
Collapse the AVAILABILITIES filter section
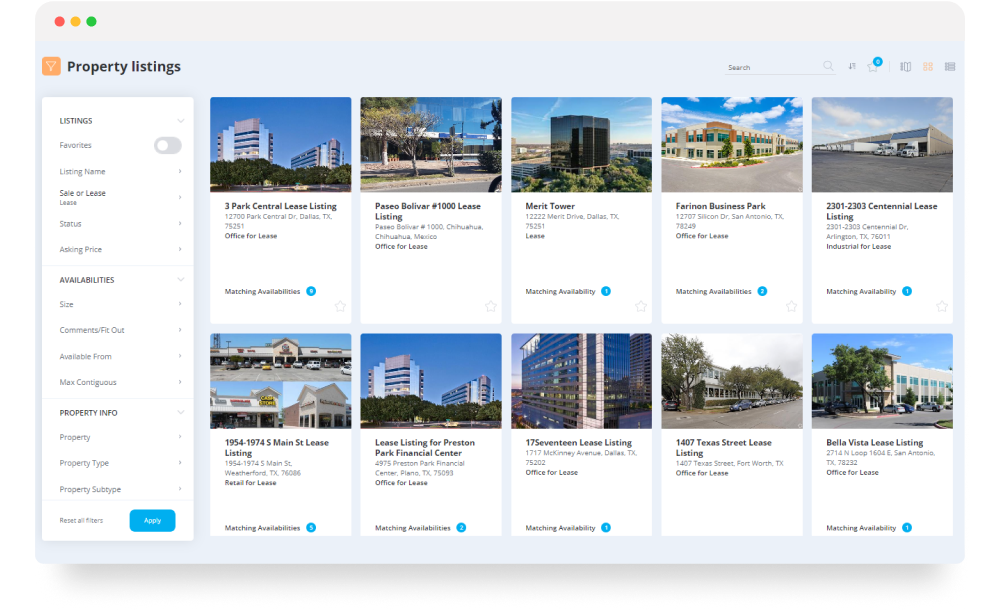pos(180,279)
